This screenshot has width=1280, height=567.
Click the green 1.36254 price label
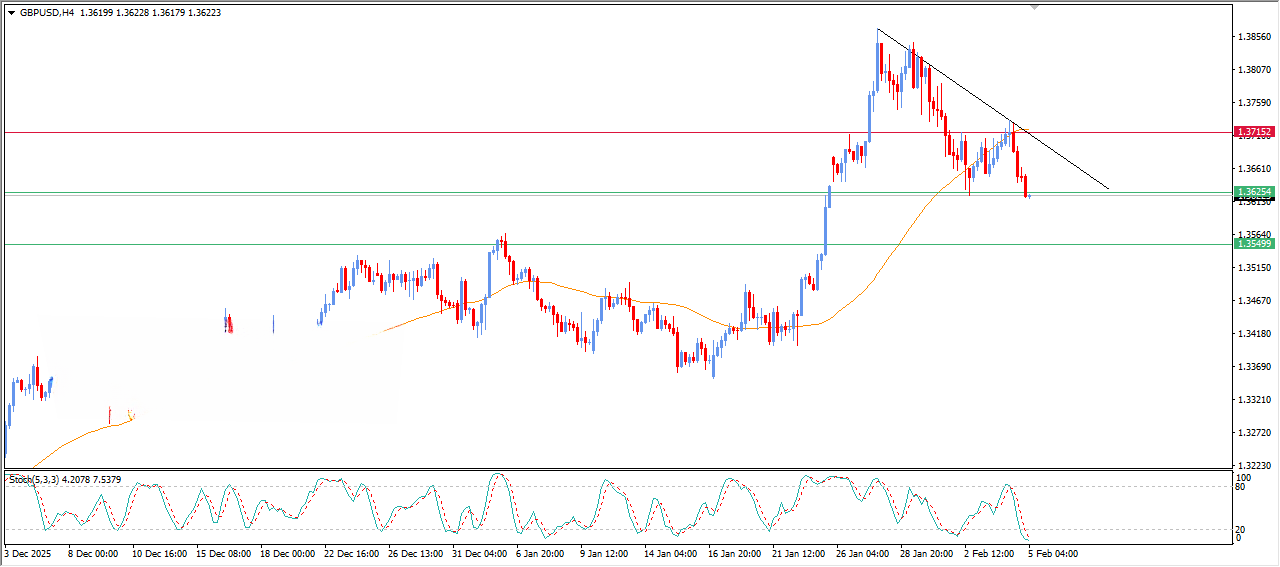coord(1253,191)
